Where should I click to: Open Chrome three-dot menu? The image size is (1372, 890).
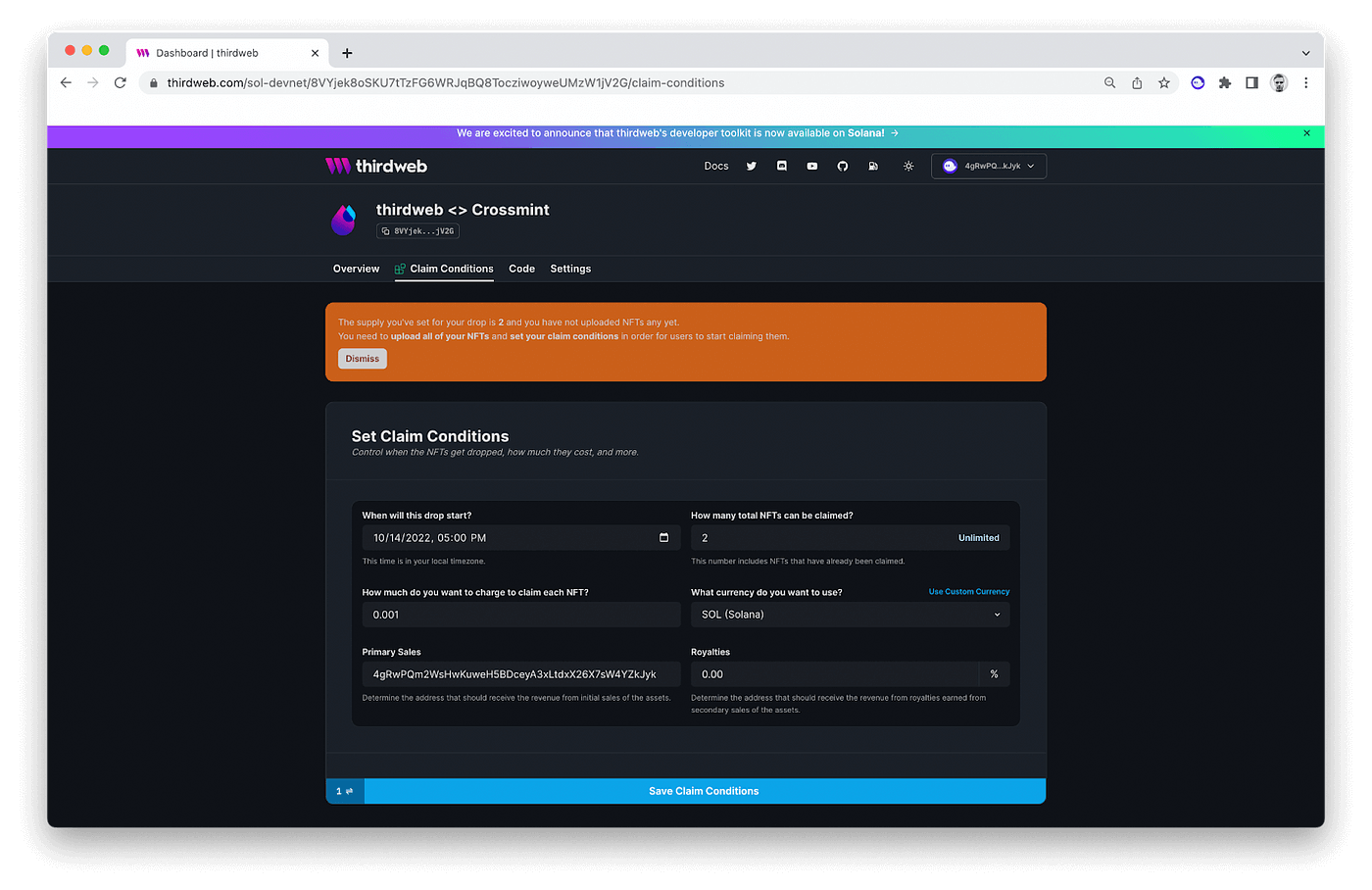point(1306,83)
